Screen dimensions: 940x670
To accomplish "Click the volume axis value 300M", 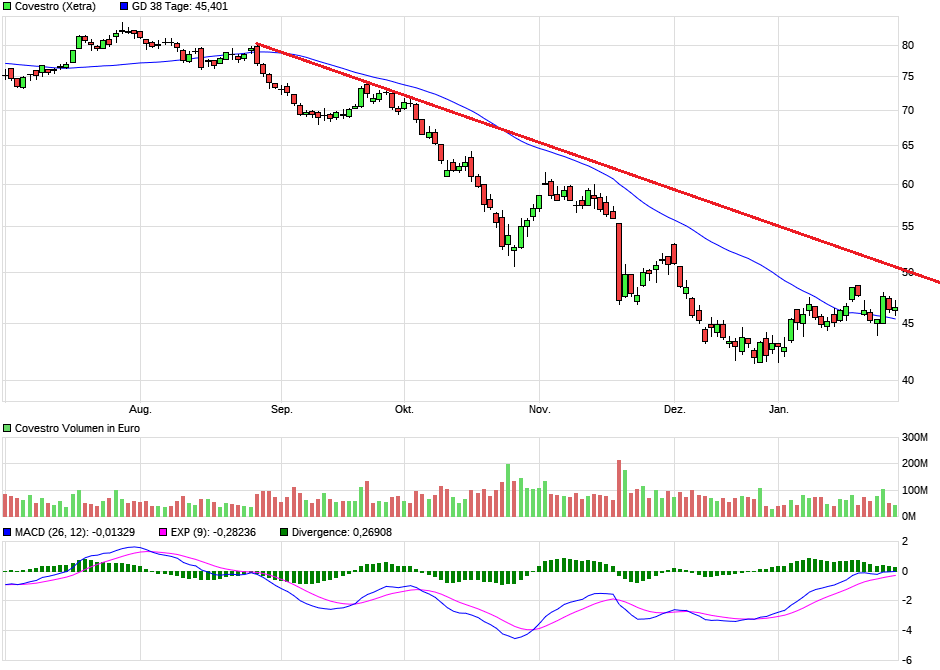I will 915,437.
